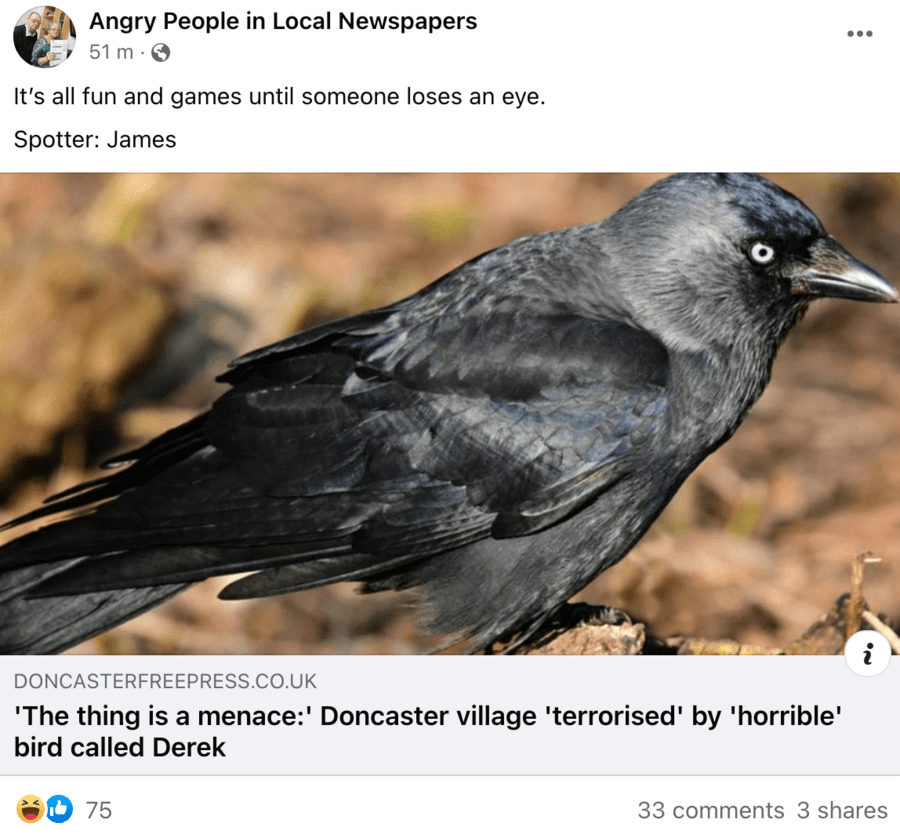Open the link info 'i' button
The width and height of the screenshot is (900, 834).
click(x=867, y=653)
